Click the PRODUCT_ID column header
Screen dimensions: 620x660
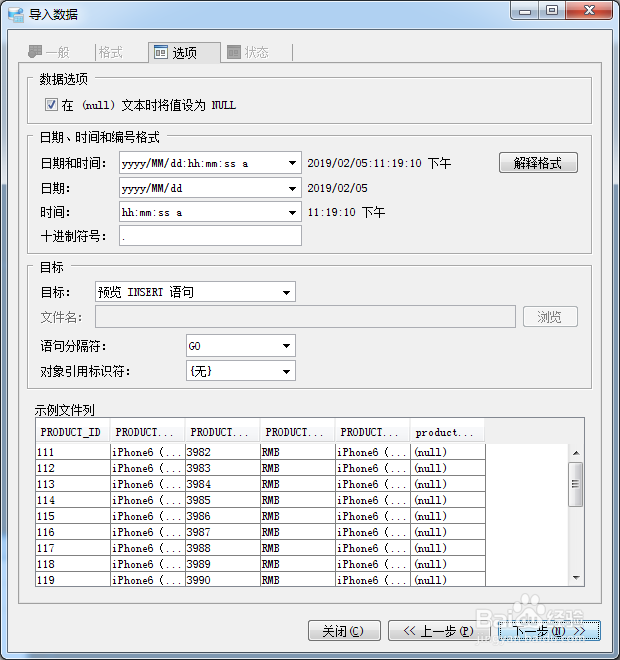[73, 432]
